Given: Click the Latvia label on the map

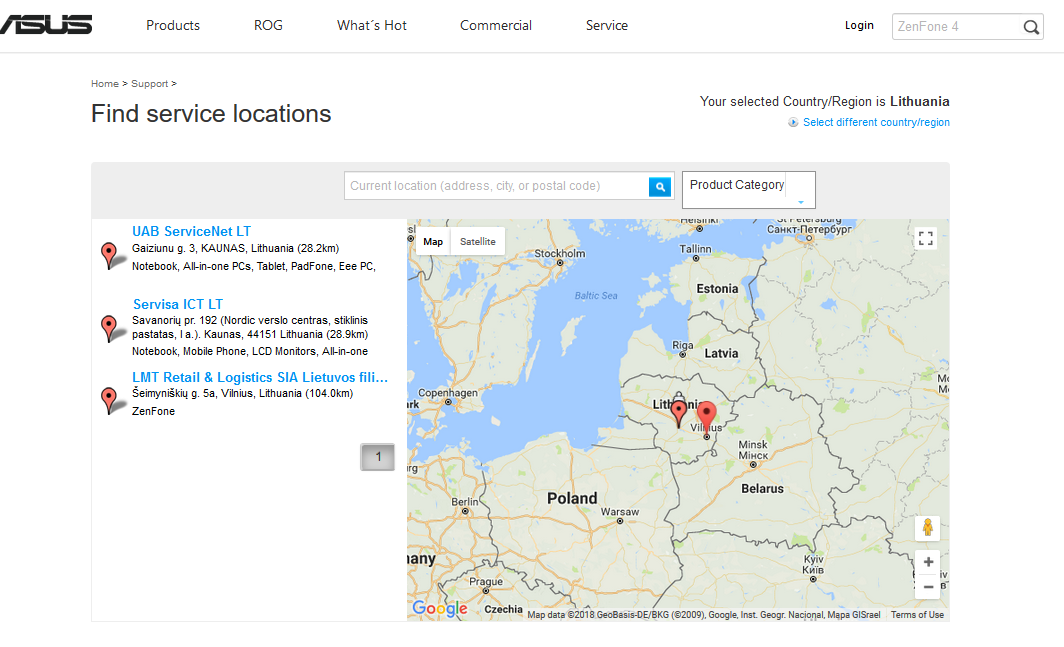Looking at the screenshot, I should (721, 354).
